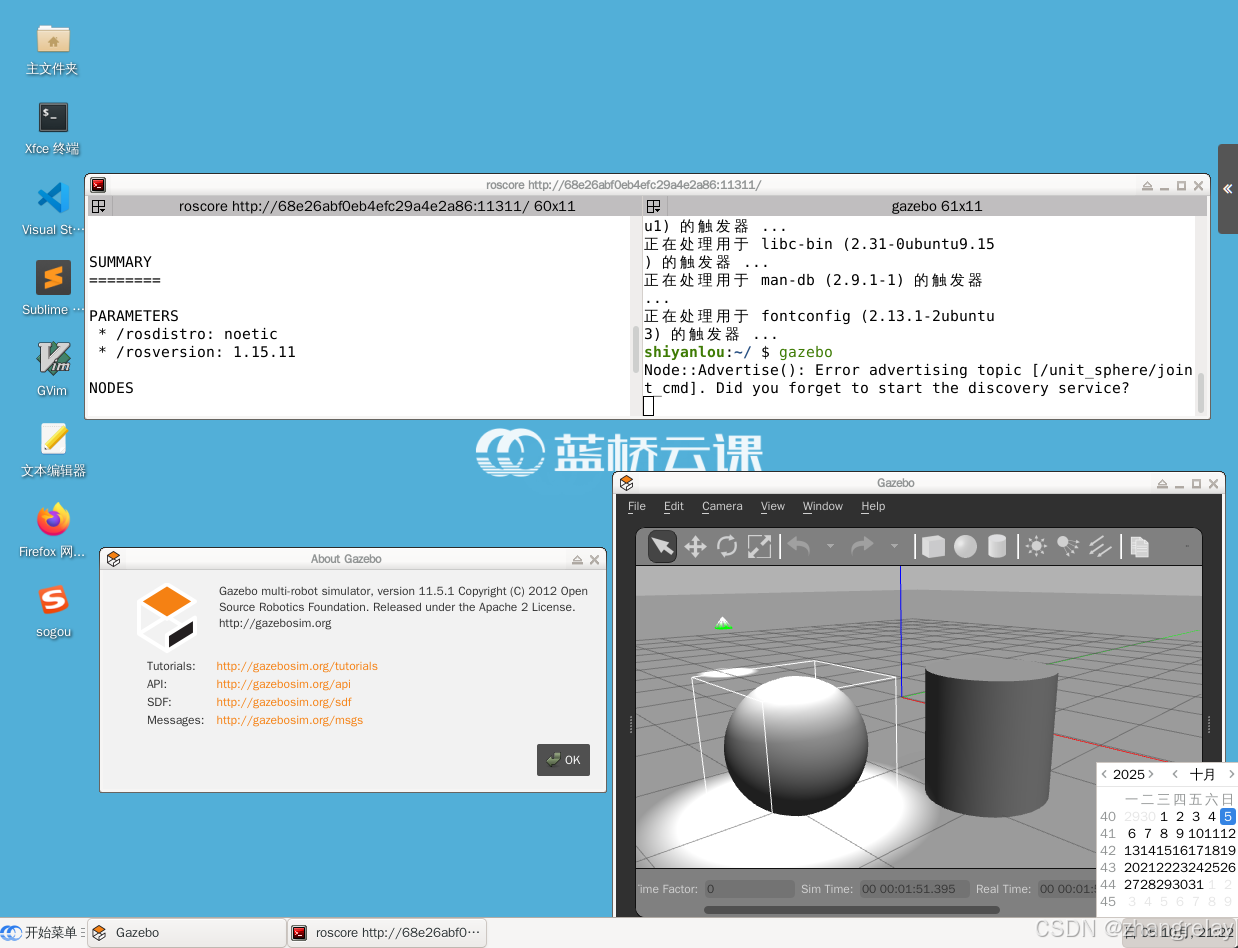The height and width of the screenshot is (948, 1238).
Task: Launch the Xfce 终端 desktop icon
Action: tap(52, 129)
